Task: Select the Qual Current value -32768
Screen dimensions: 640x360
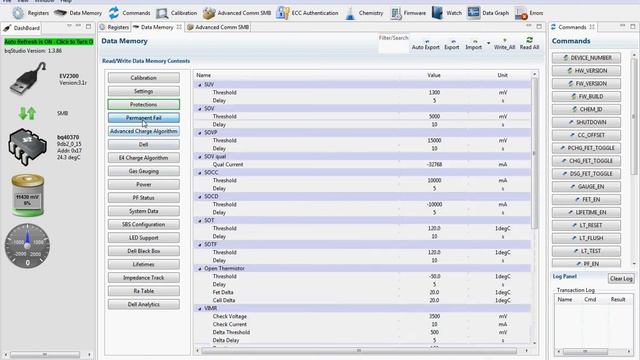Action: pyautogui.click(x=434, y=164)
